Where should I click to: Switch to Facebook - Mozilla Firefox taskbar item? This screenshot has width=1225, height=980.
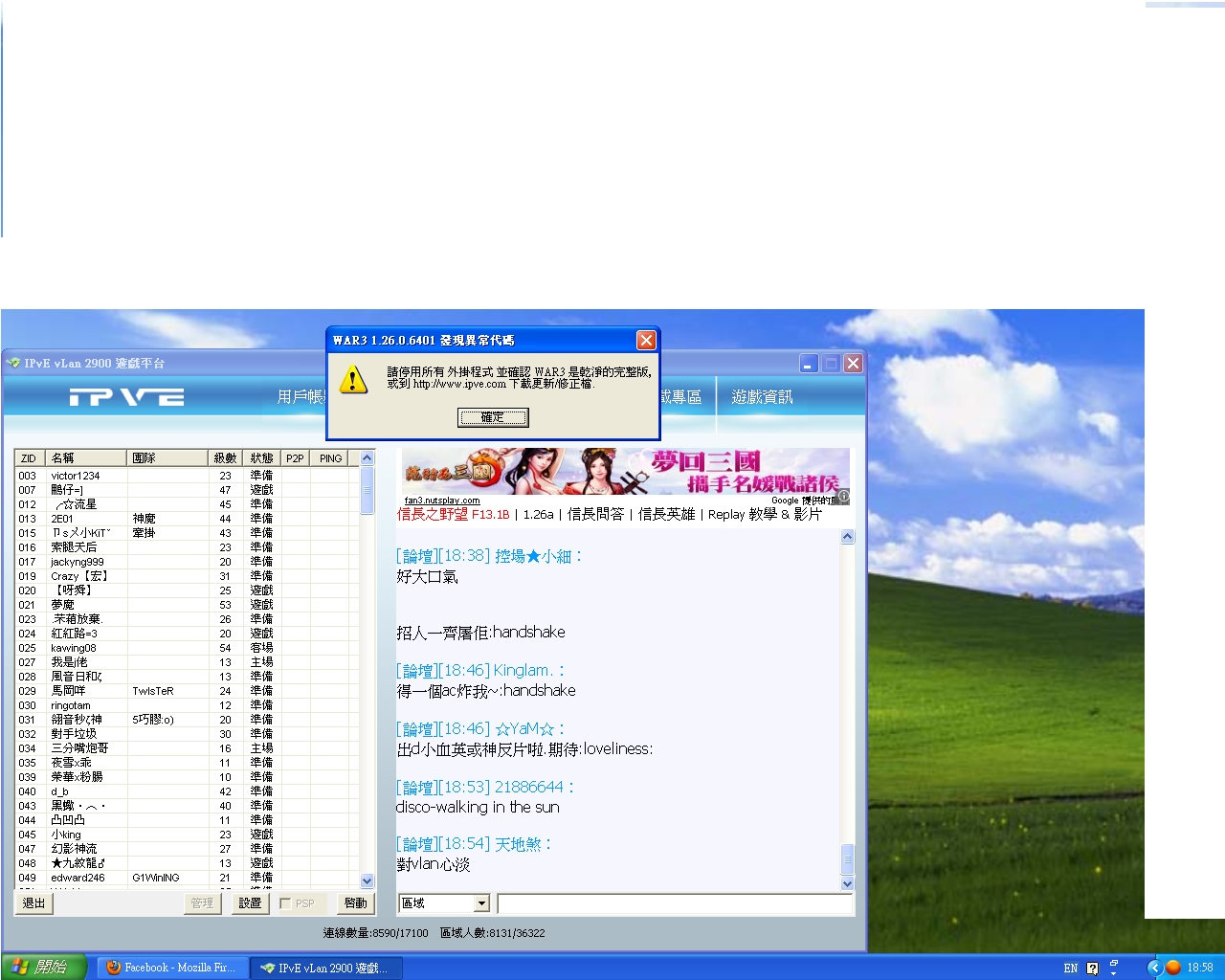(x=172, y=968)
